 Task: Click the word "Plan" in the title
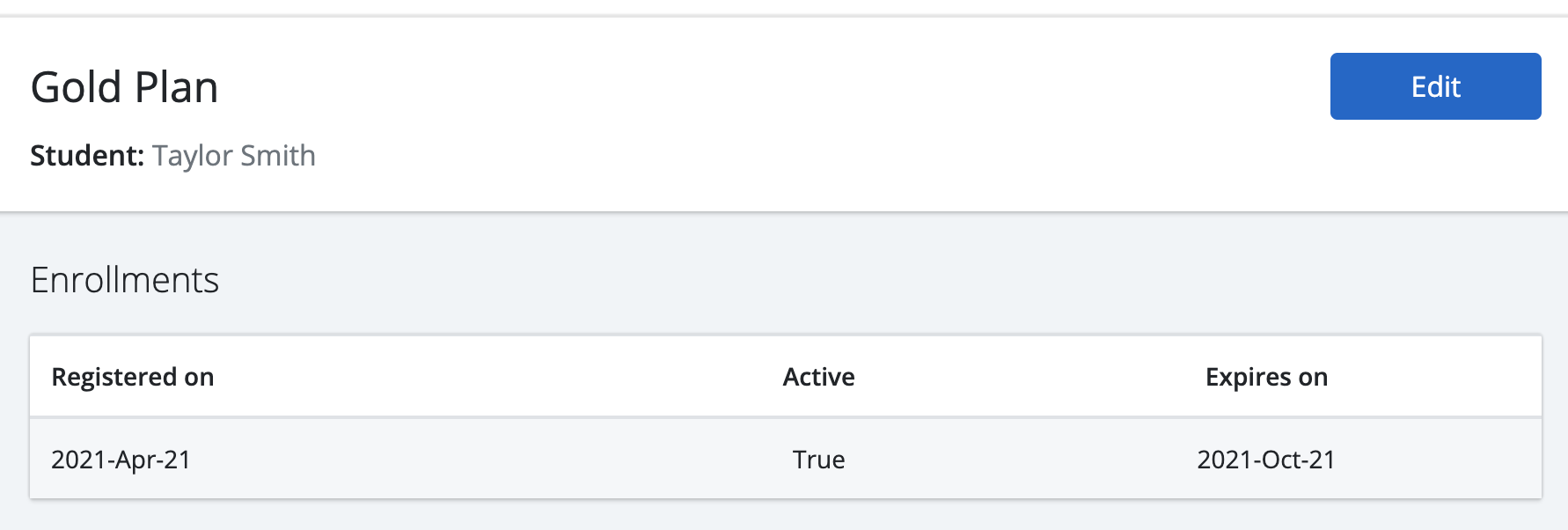(176, 88)
